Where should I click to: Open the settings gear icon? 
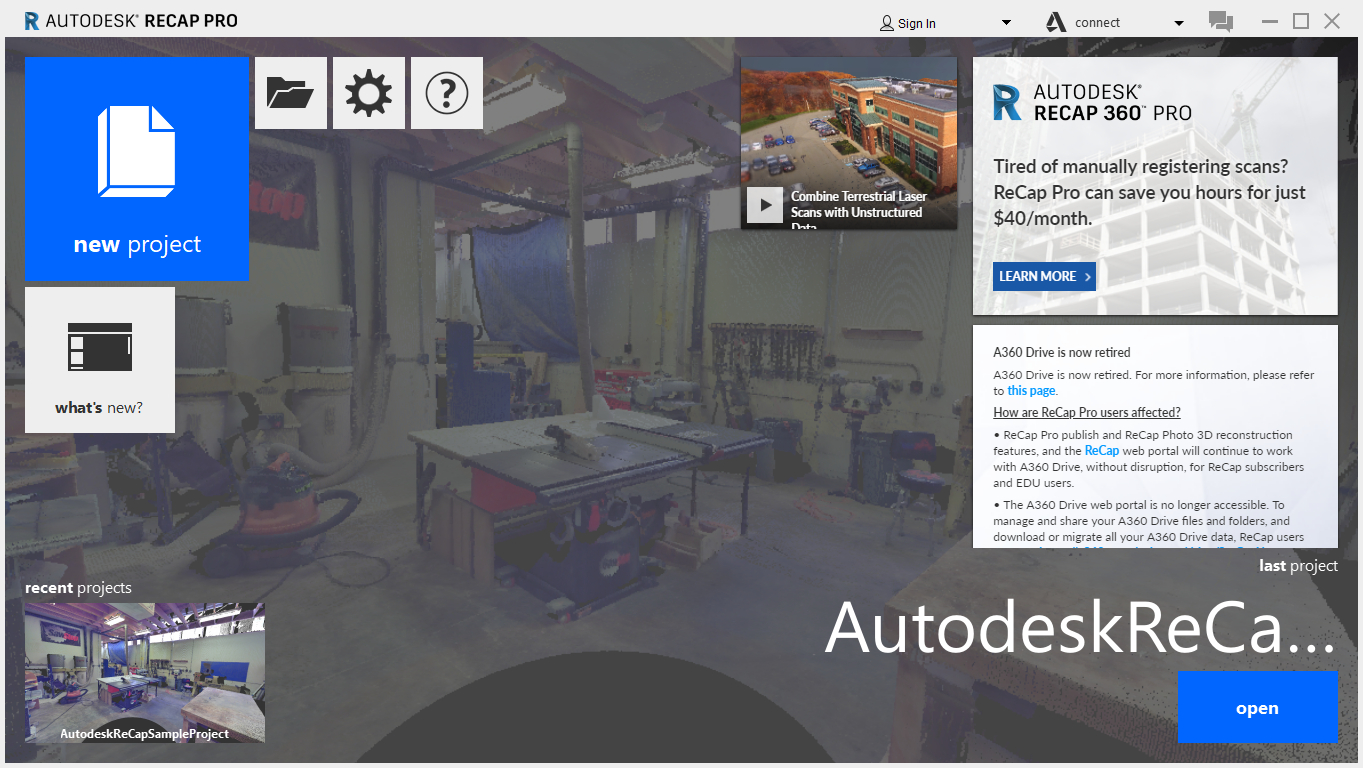(369, 93)
